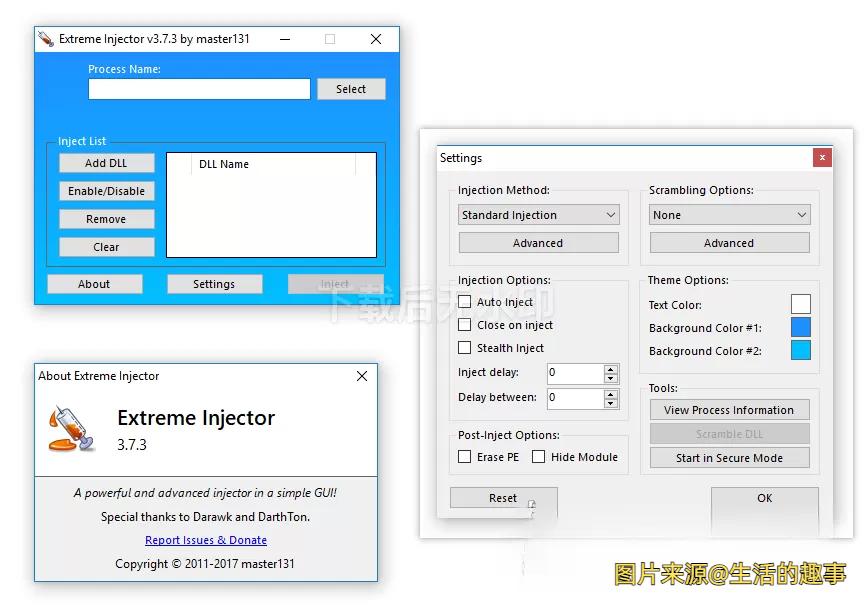Click the syringe icon in the title bar
This screenshot has height=609, width=867.
click(46, 39)
